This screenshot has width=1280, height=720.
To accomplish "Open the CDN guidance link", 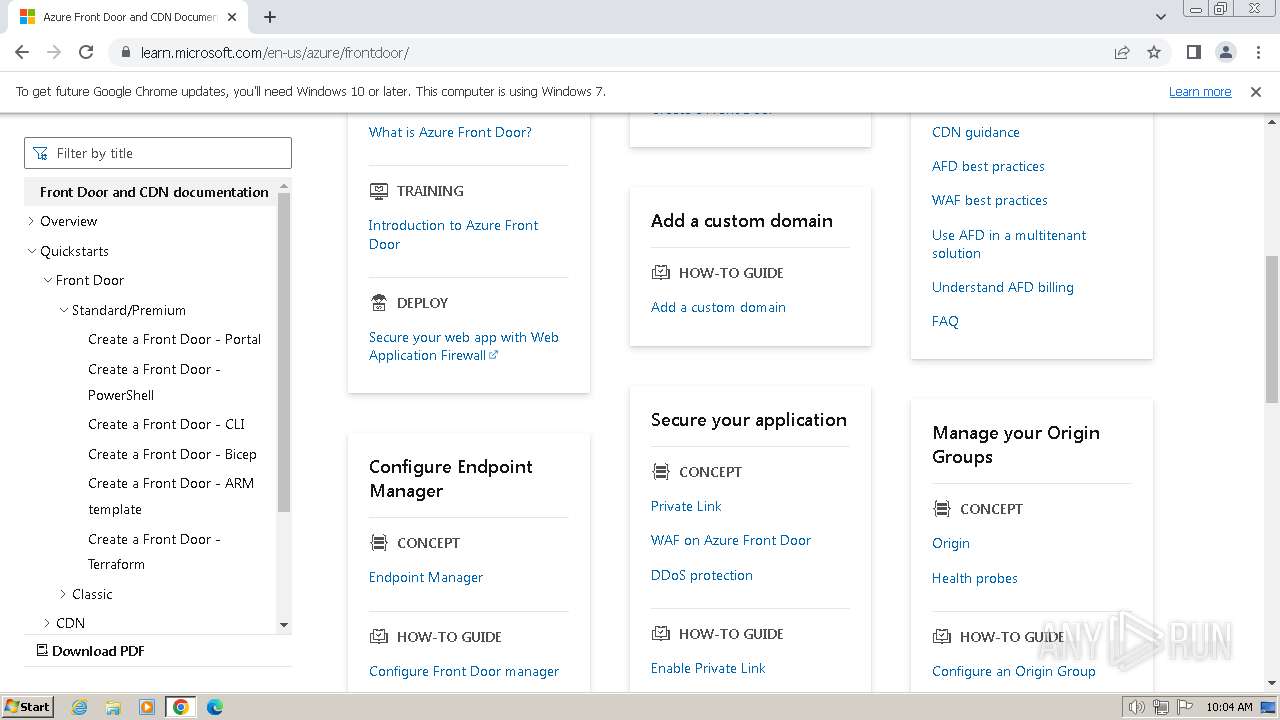I will [x=976, y=132].
